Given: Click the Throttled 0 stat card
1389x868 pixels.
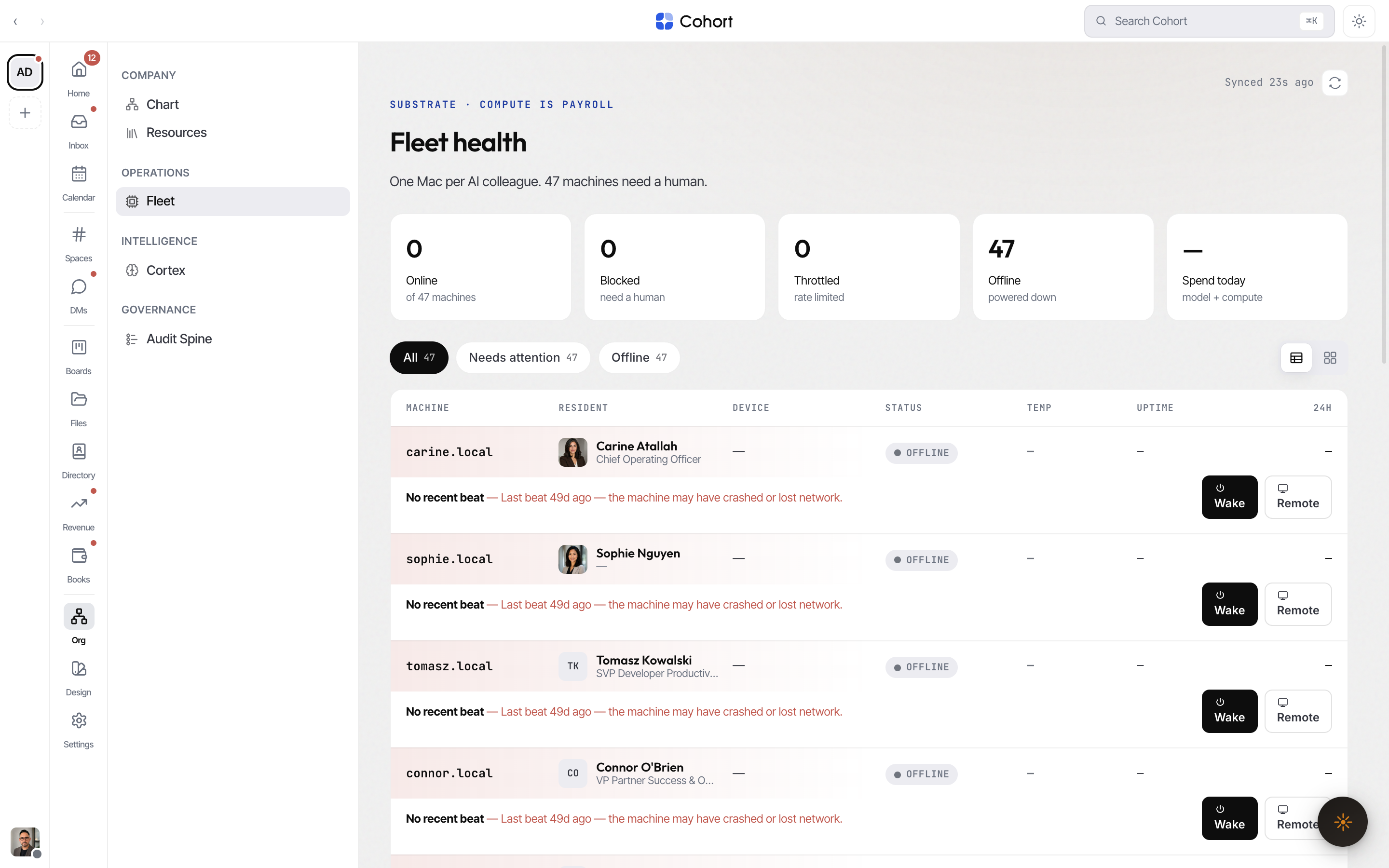Looking at the screenshot, I should [869, 268].
